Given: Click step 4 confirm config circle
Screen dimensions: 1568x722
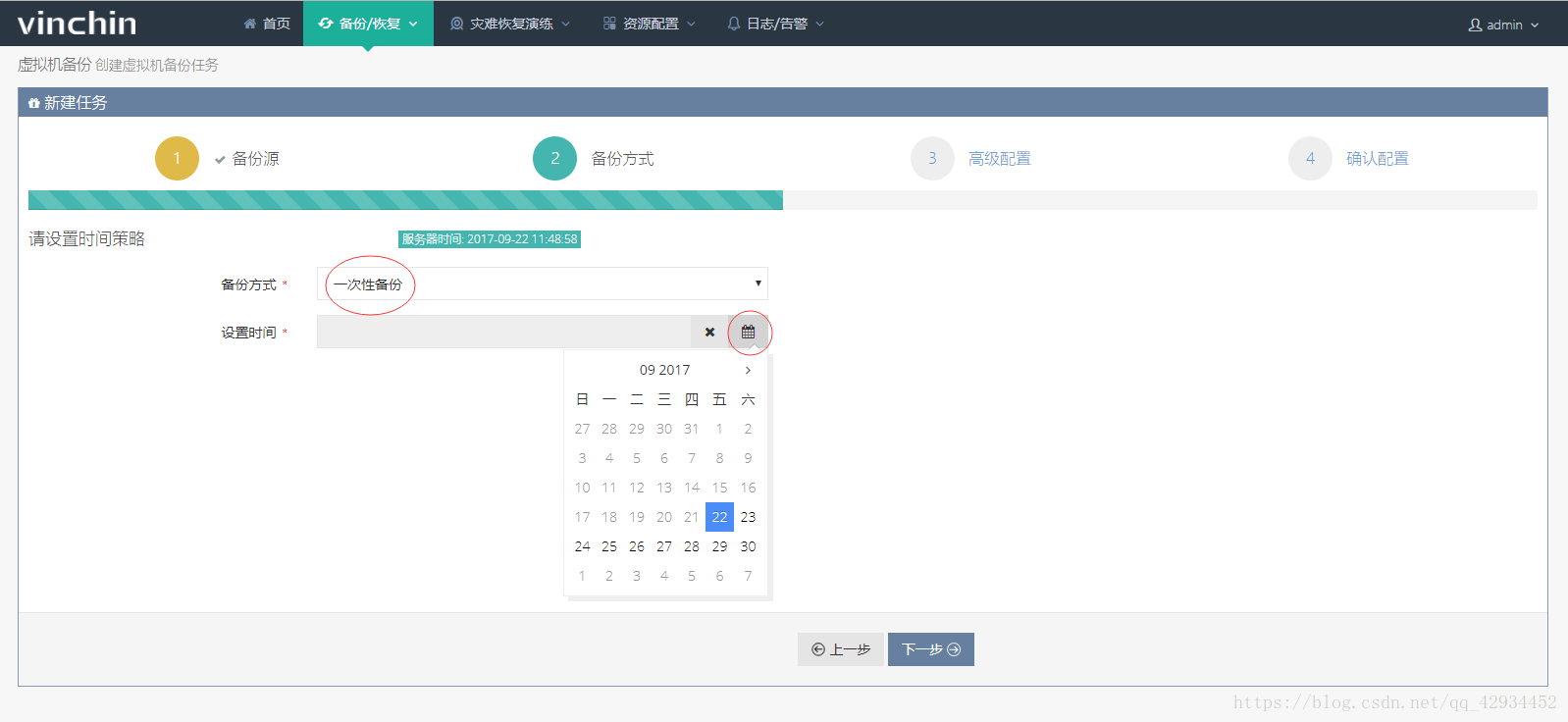Looking at the screenshot, I should tap(1310, 158).
